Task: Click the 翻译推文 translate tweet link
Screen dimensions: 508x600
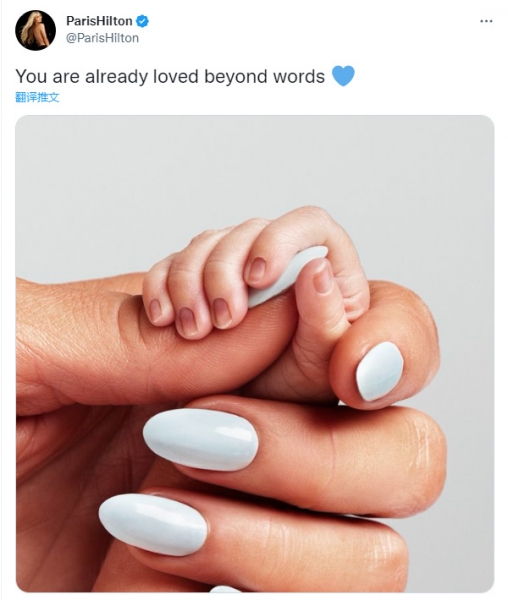Action: [37, 97]
